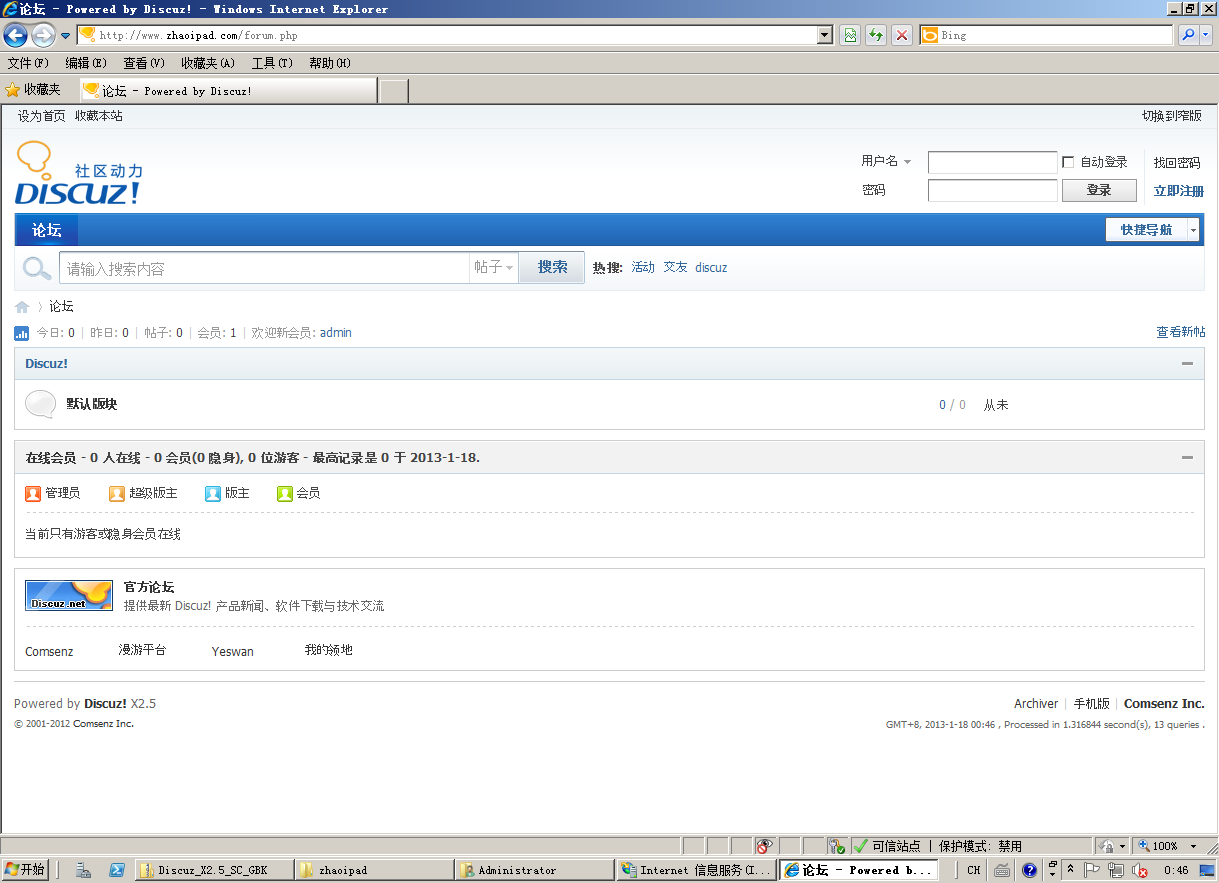This screenshot has width=1219, height=883.
Task: Select the 论坛 navigation tab
Action: (47, 230)
